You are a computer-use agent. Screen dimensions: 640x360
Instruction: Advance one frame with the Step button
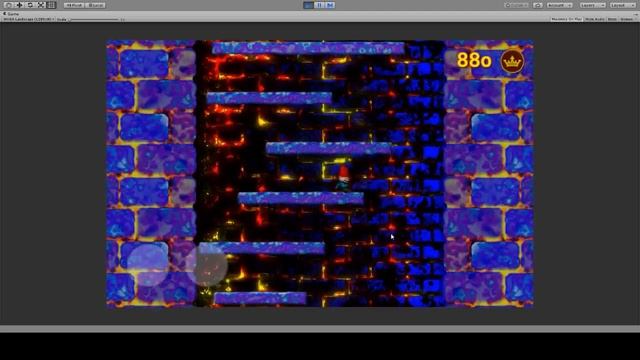coord(330,5)
